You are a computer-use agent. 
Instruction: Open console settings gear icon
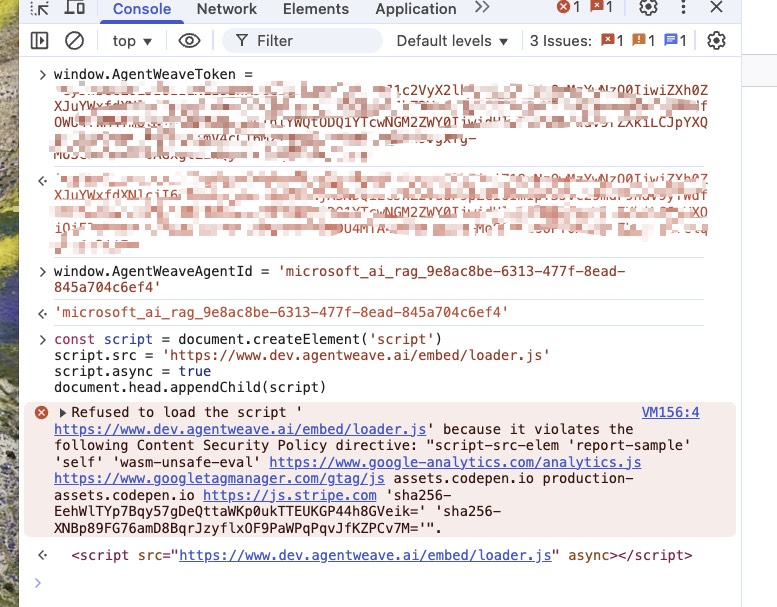[x=716, y=41]
